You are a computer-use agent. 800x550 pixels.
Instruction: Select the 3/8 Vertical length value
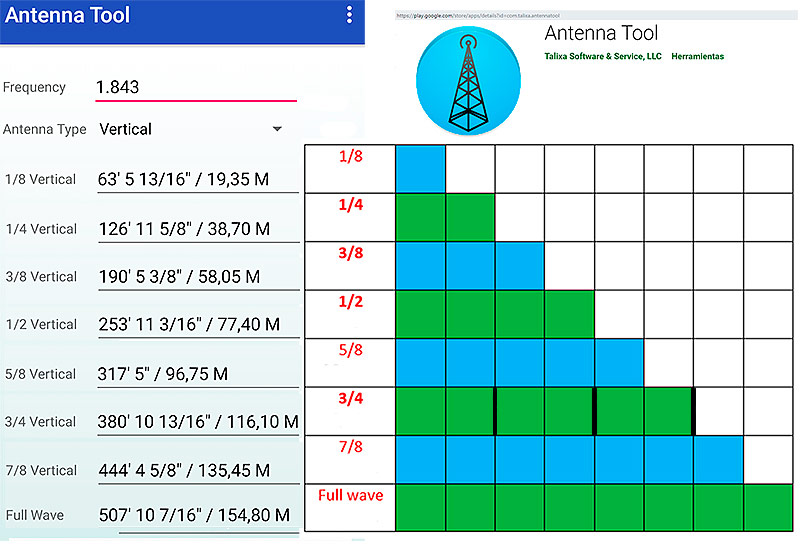[x=179, y=276]
